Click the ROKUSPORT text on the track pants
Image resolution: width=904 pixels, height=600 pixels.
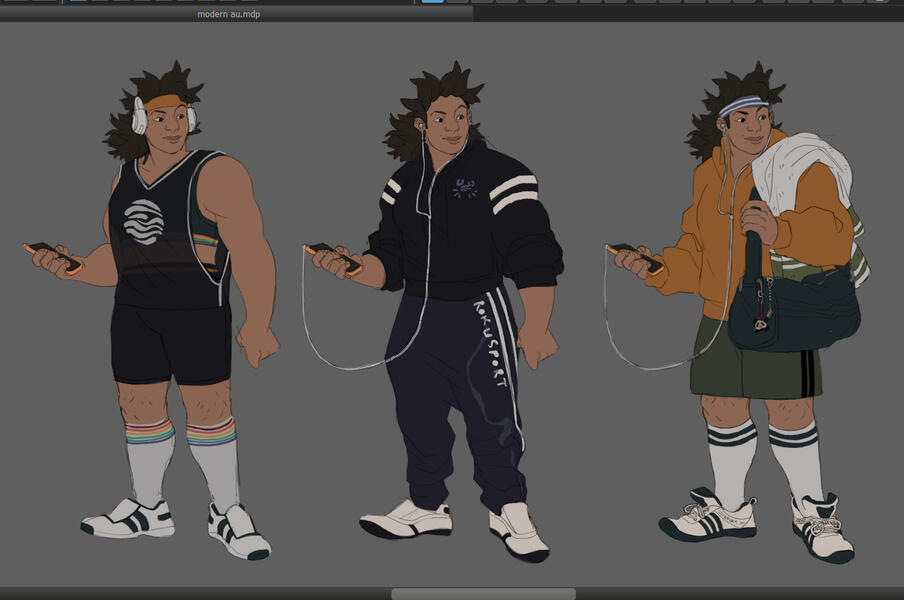click(x=491, y=342)
